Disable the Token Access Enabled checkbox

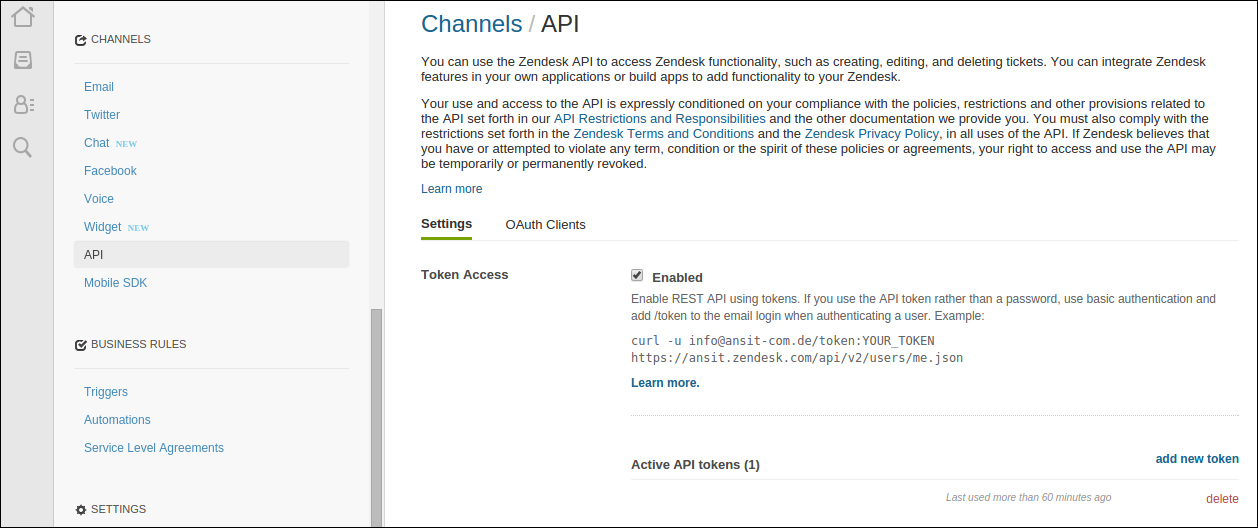(637, 276)
